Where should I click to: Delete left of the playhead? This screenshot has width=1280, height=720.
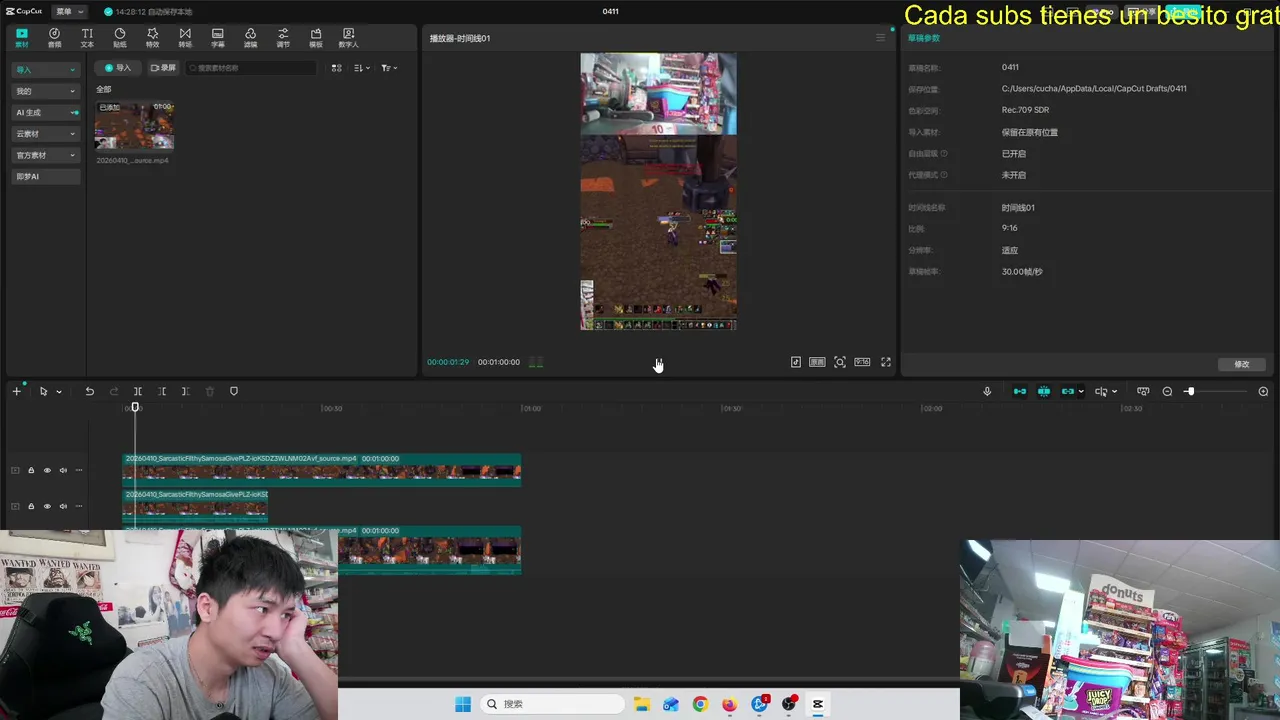(x=162, y=391)
